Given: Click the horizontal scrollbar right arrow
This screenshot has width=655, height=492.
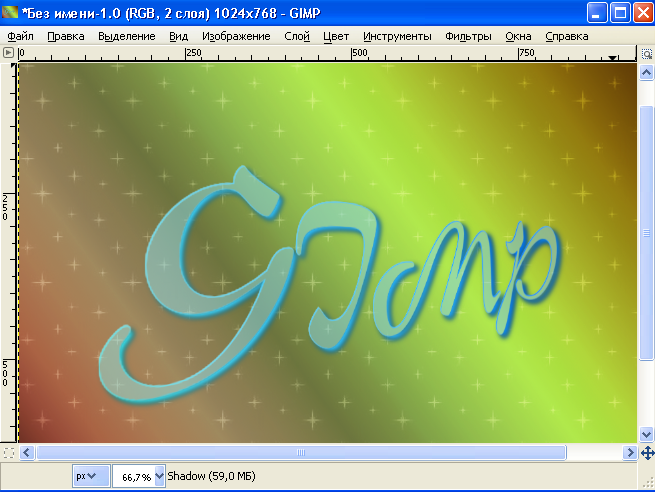Looking at the screenshot, I should click(630, 453).
